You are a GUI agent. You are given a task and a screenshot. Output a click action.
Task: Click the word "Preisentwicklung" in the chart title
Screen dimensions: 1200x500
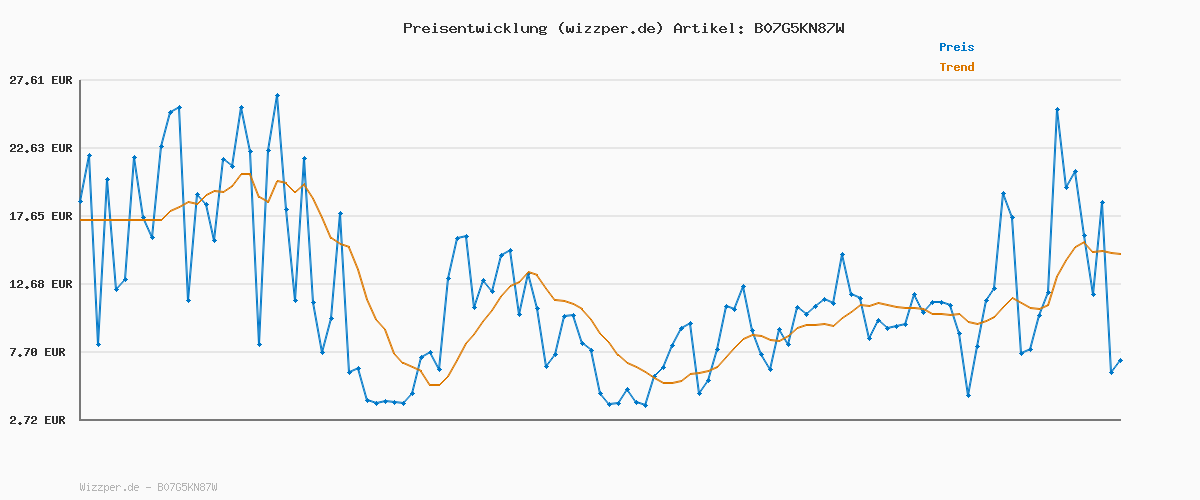pyautogui.click(x=473, y=28)
